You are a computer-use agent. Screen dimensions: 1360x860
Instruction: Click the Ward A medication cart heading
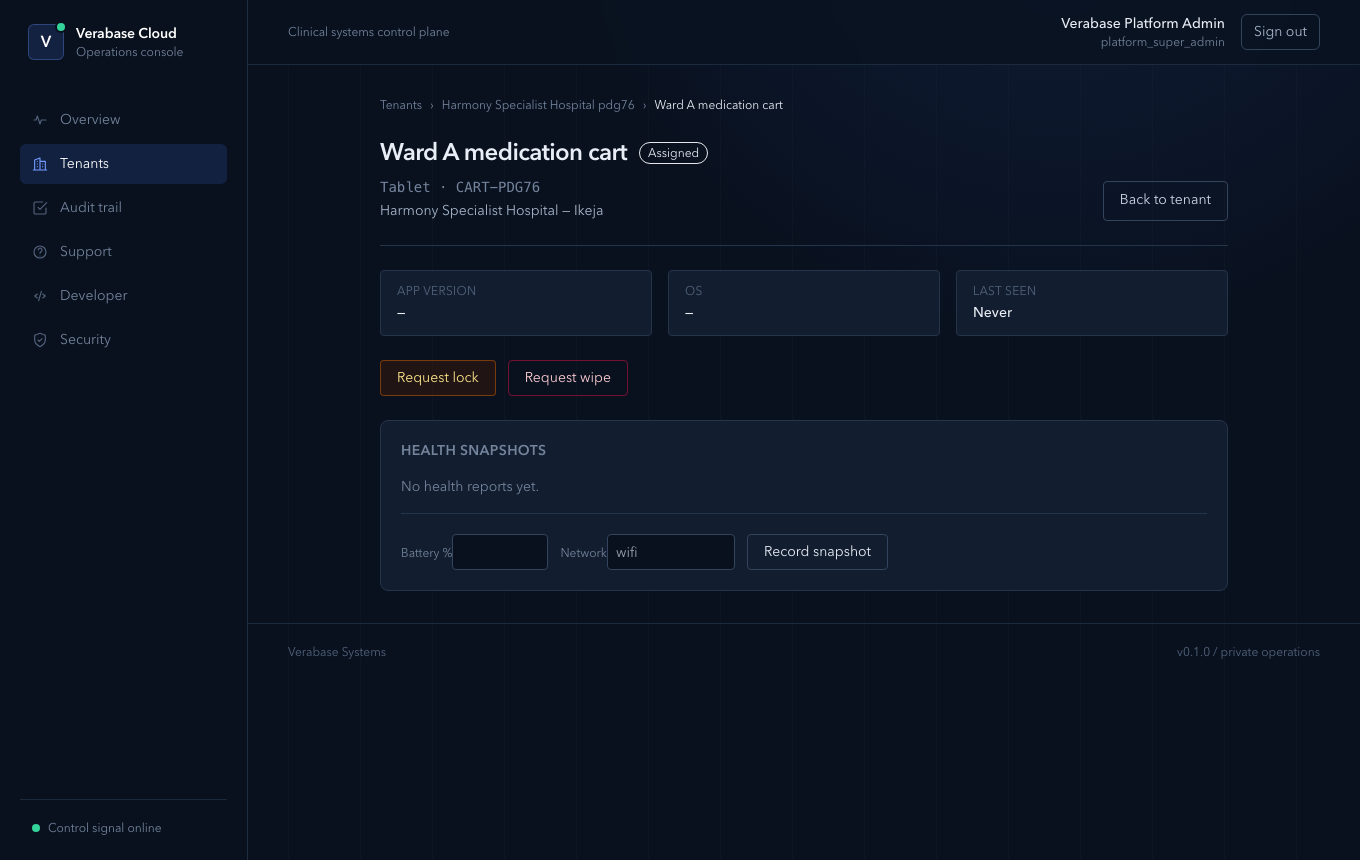[x=504, y=152]
